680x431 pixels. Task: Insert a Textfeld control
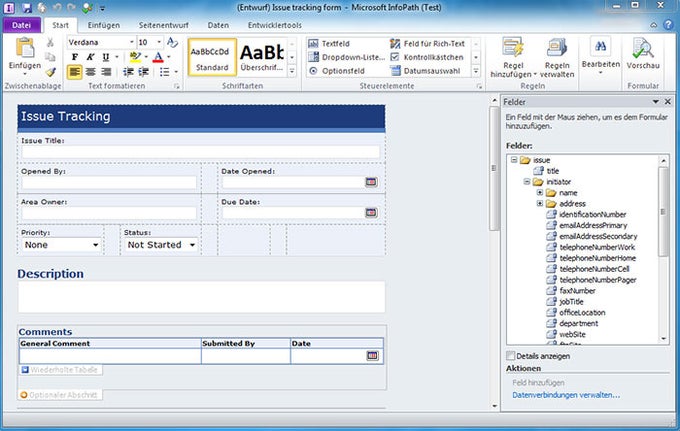(329, 43)
